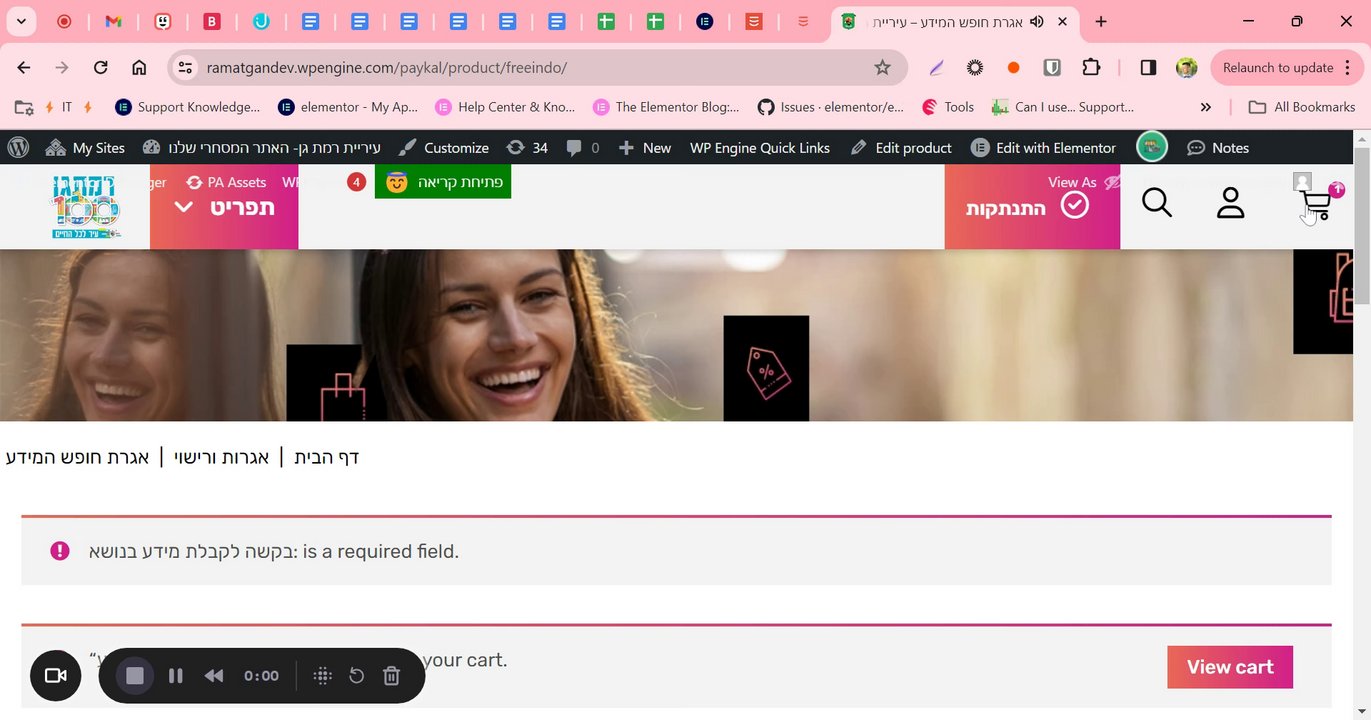1371x720 pixels.
Task: Click the browser home button
Action: coord(139,67)
